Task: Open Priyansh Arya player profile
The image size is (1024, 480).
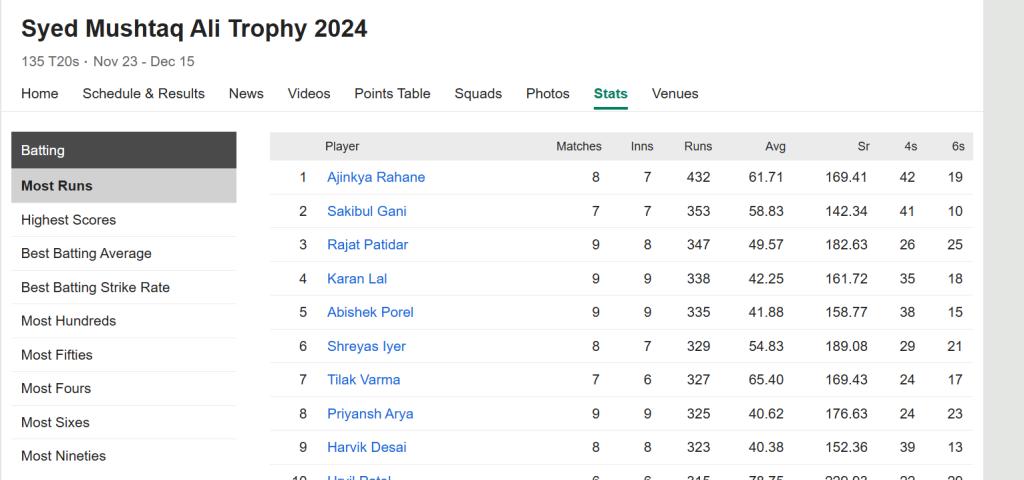Action: coord(370,413)
